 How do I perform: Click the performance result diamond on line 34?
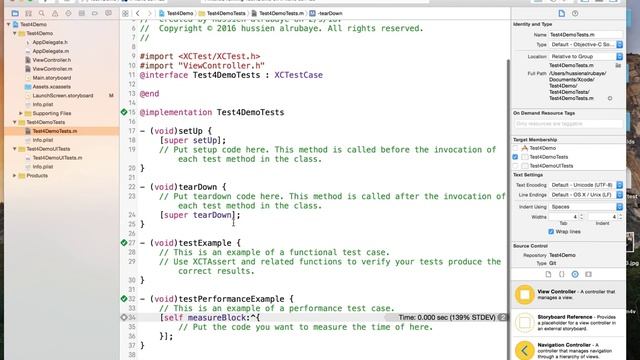124,317
